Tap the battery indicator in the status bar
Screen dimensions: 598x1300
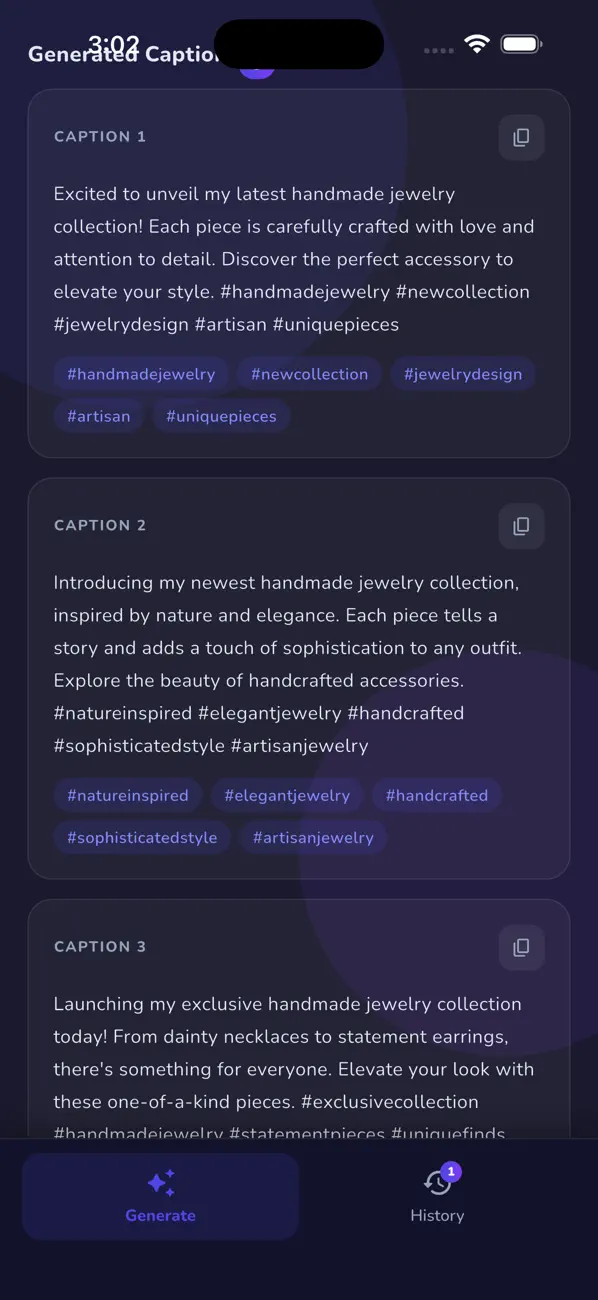(520, 44)
